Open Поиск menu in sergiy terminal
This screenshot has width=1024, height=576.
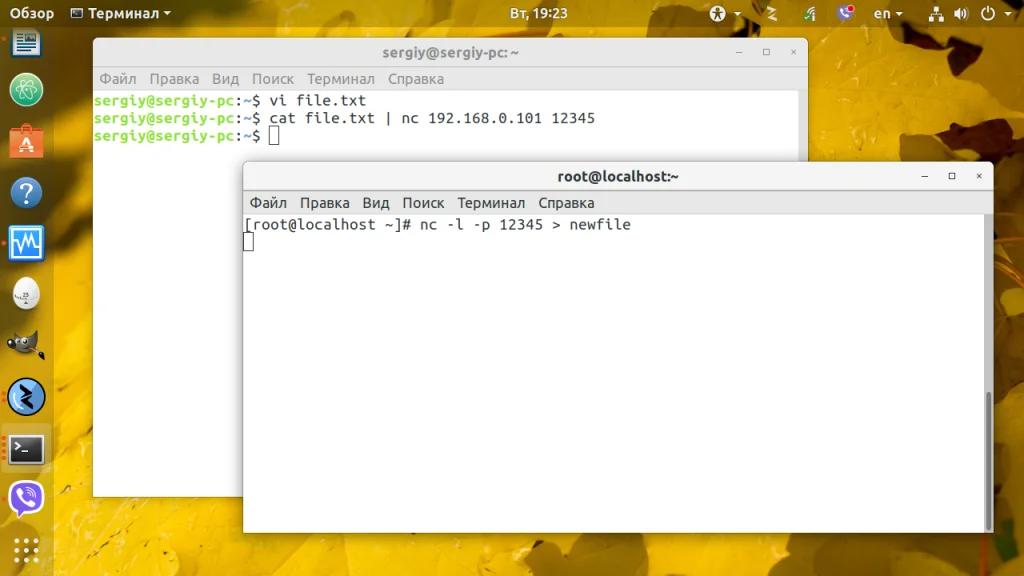(x=273, y=79)
